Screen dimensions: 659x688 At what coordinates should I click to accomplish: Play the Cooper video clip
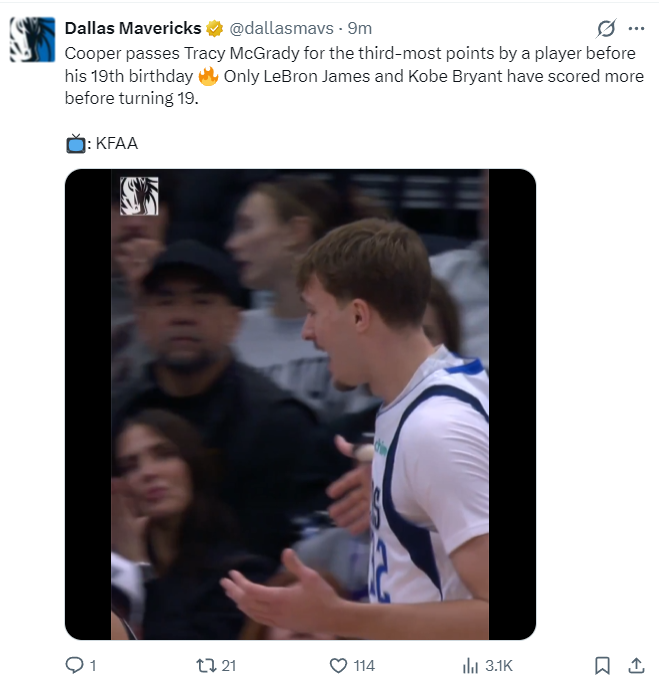pos(300,404)
